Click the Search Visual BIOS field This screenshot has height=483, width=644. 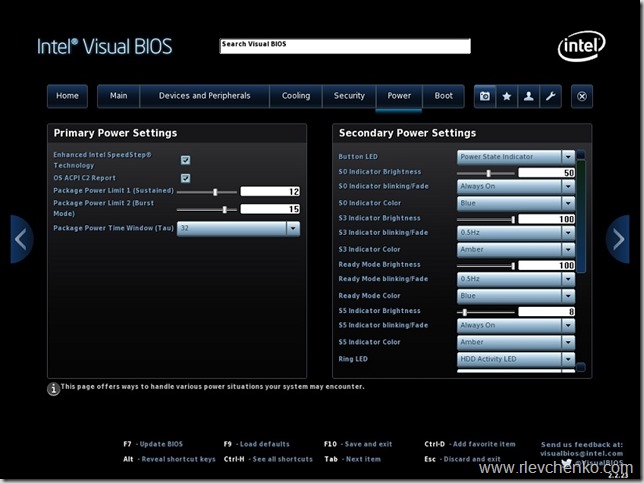point(344,46)
